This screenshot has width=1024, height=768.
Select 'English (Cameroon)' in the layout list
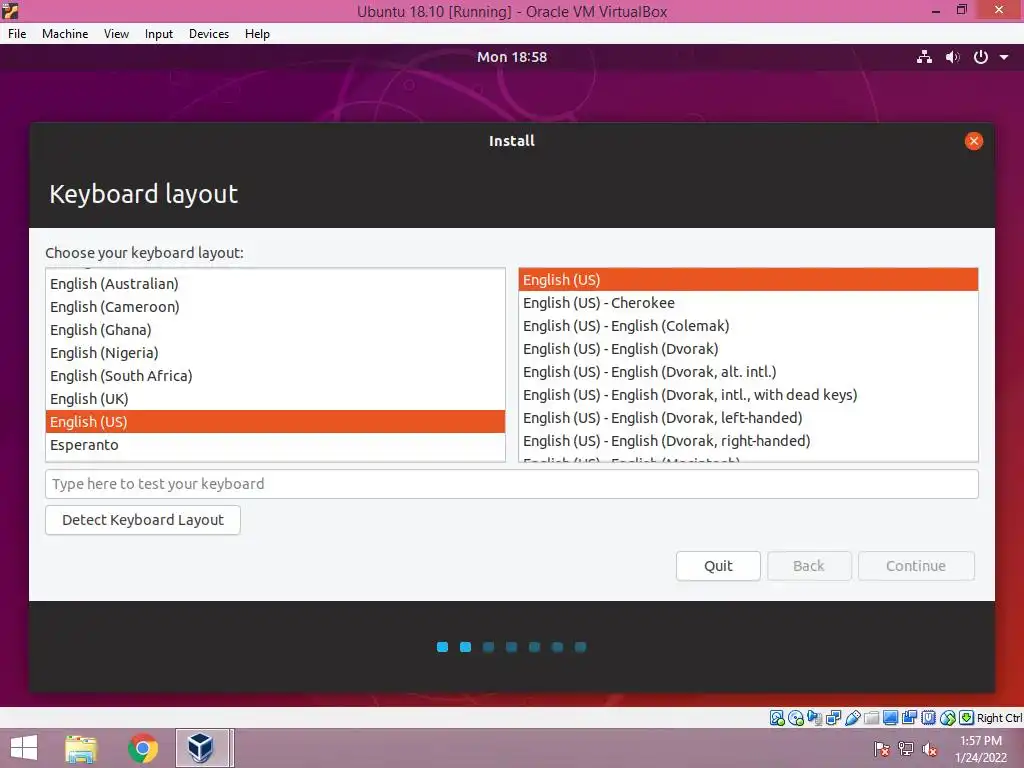[x=276, y=307]
